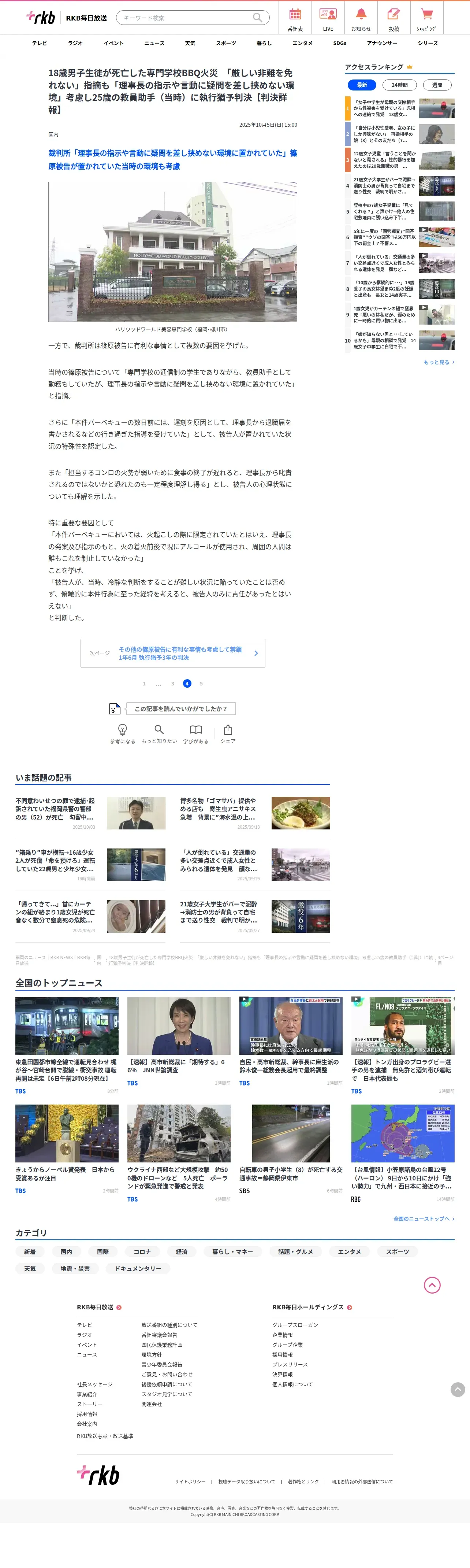This screenshot has height=1568, width=470.
Task: Click the 学びがある book icon
Action: (x=195, y=729)
